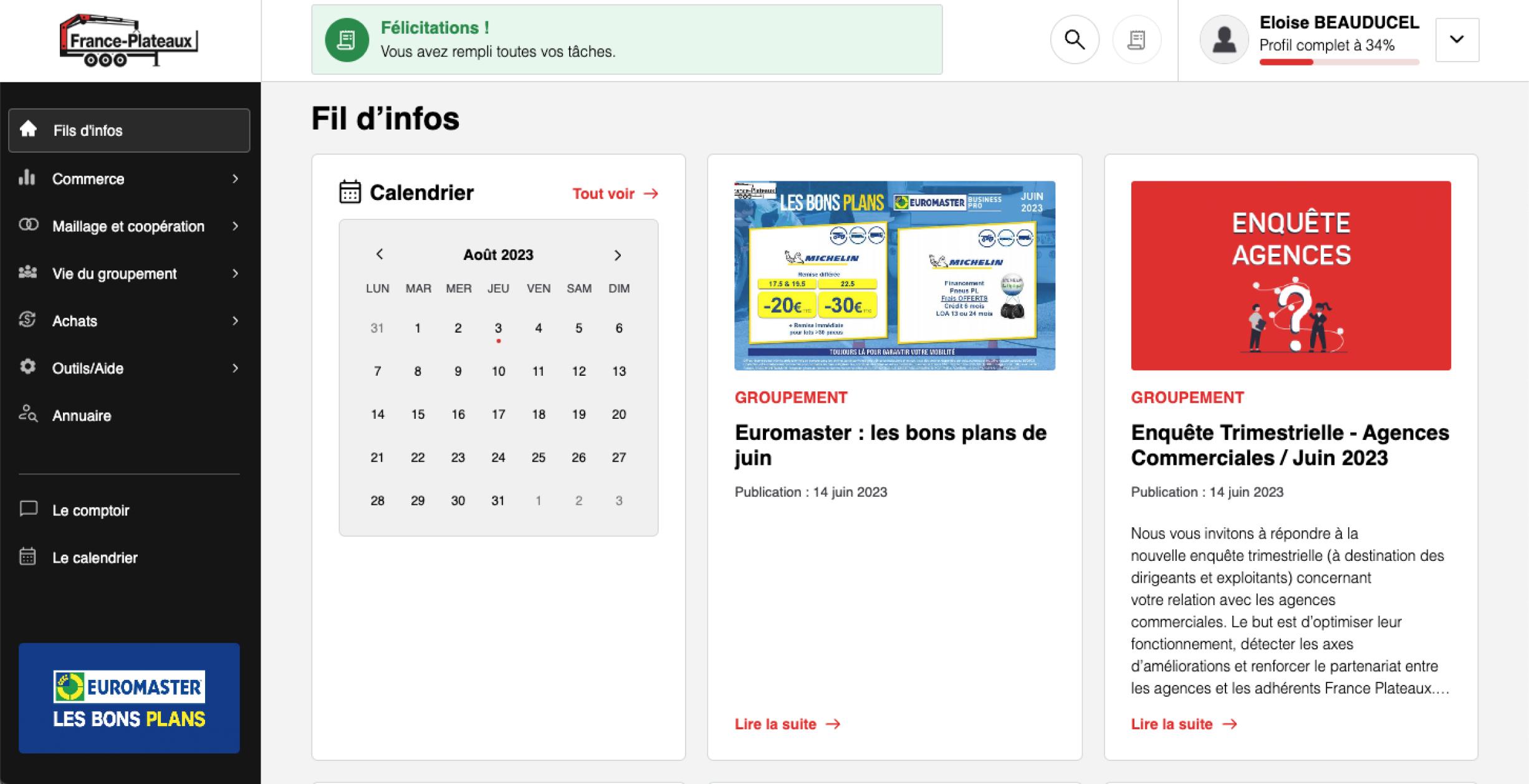Screen dimensions: 1529x784
Task: Click the arrow after Enquête Lire la suite
Action: click(x=1230, y=724)
